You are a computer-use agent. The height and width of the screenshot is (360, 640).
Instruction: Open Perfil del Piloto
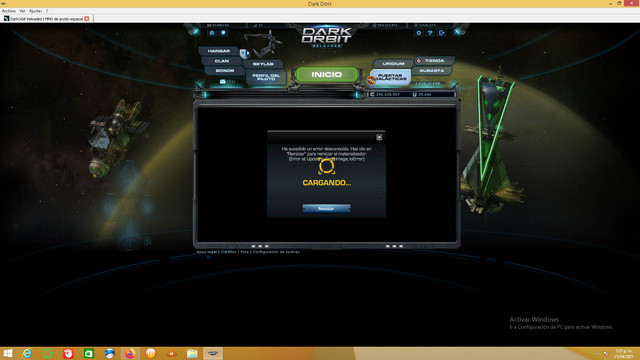click(266, 77)
